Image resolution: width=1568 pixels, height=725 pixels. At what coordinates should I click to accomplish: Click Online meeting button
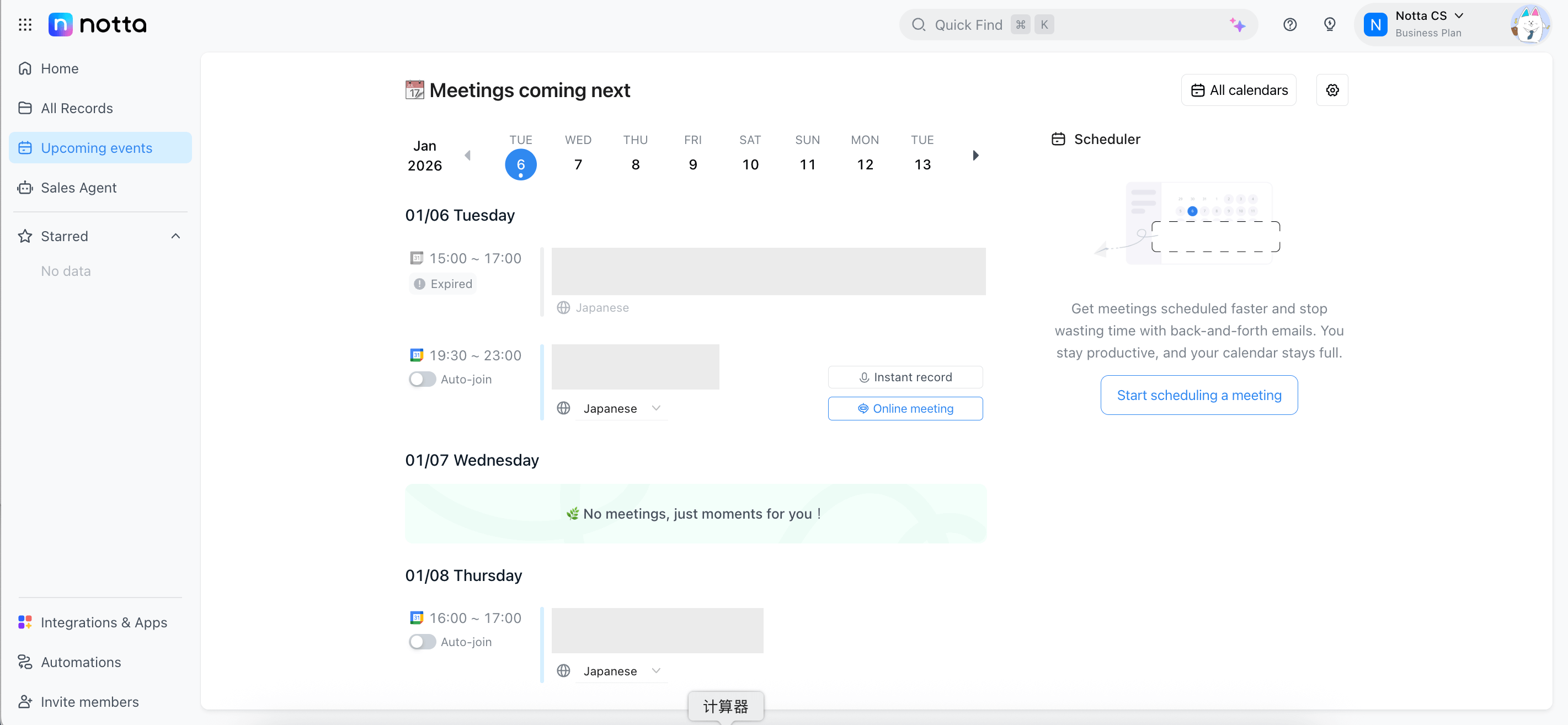pos(905,408)
